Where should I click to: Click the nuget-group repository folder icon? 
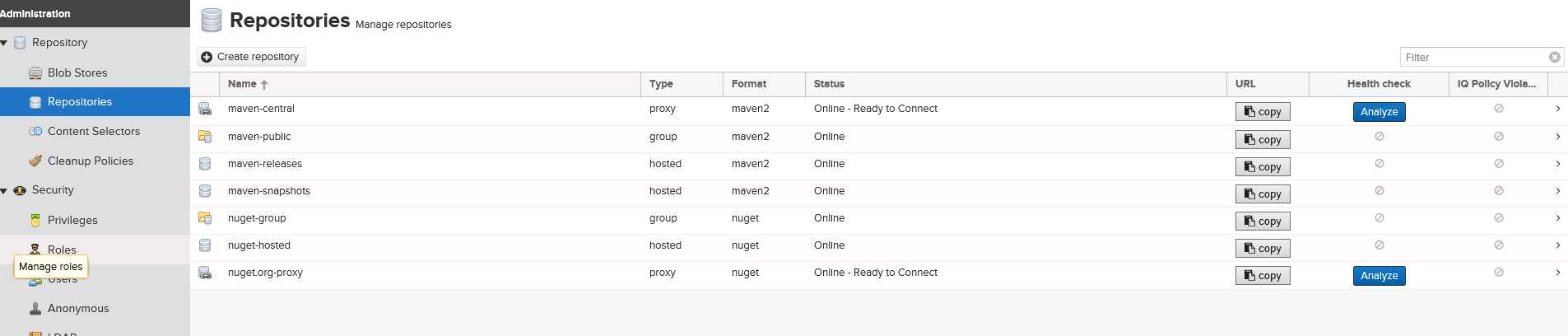[205, 218]
